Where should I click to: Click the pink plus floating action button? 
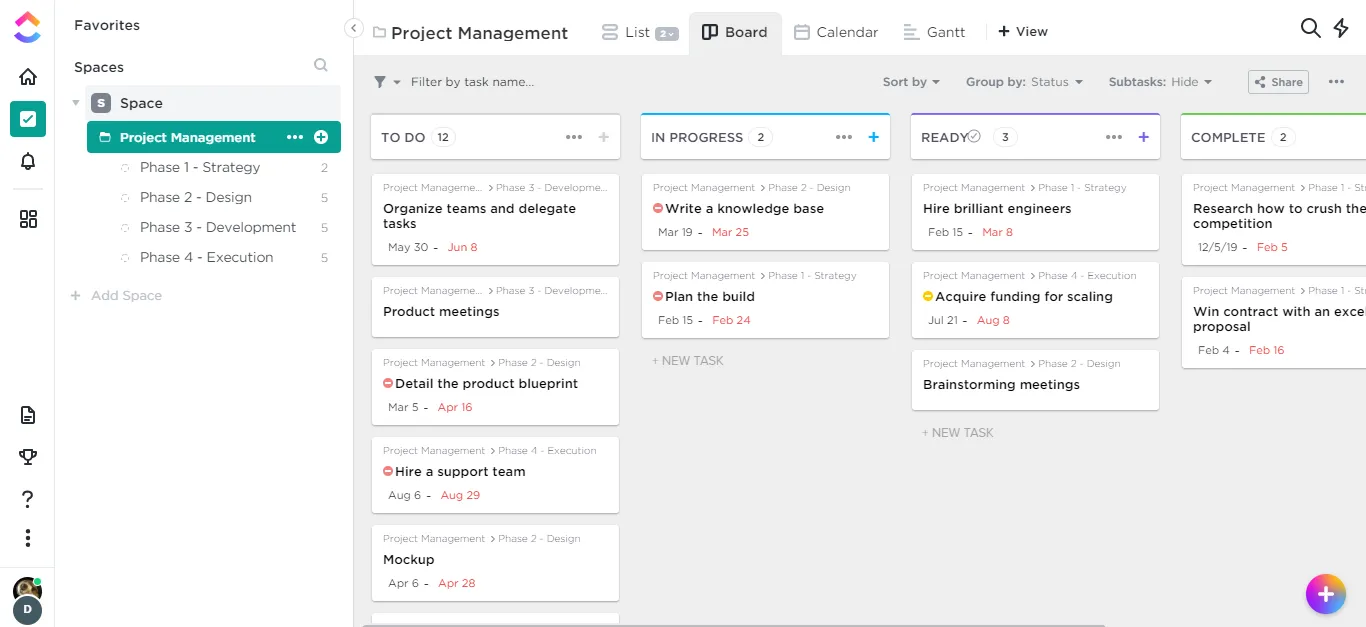1326,594
